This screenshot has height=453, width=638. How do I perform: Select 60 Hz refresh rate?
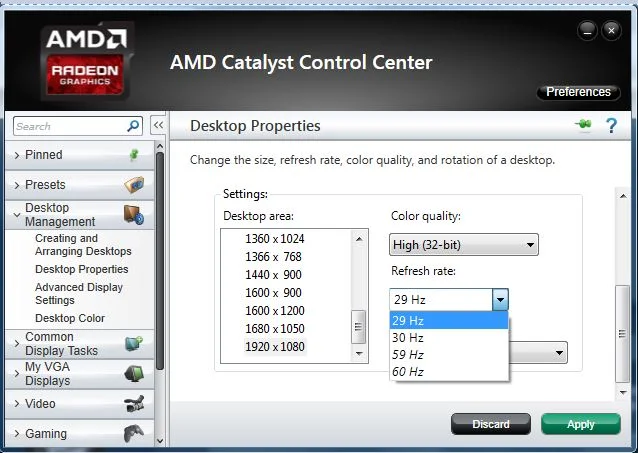tap(449, 372)
